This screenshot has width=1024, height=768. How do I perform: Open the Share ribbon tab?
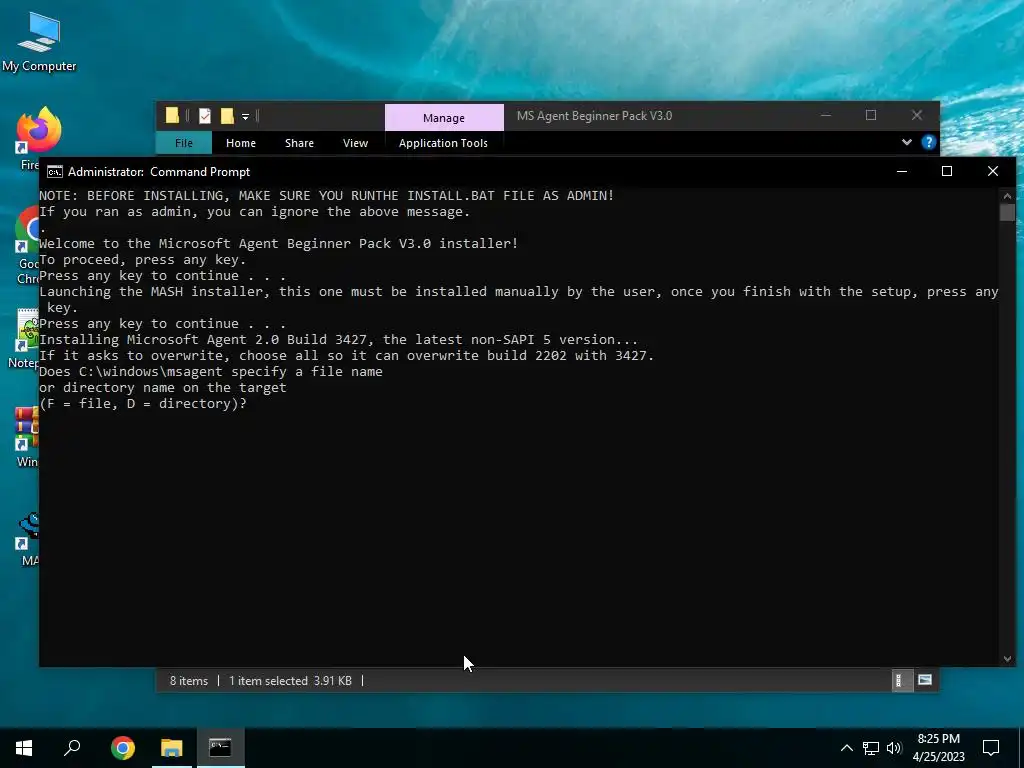click(299, 143)
